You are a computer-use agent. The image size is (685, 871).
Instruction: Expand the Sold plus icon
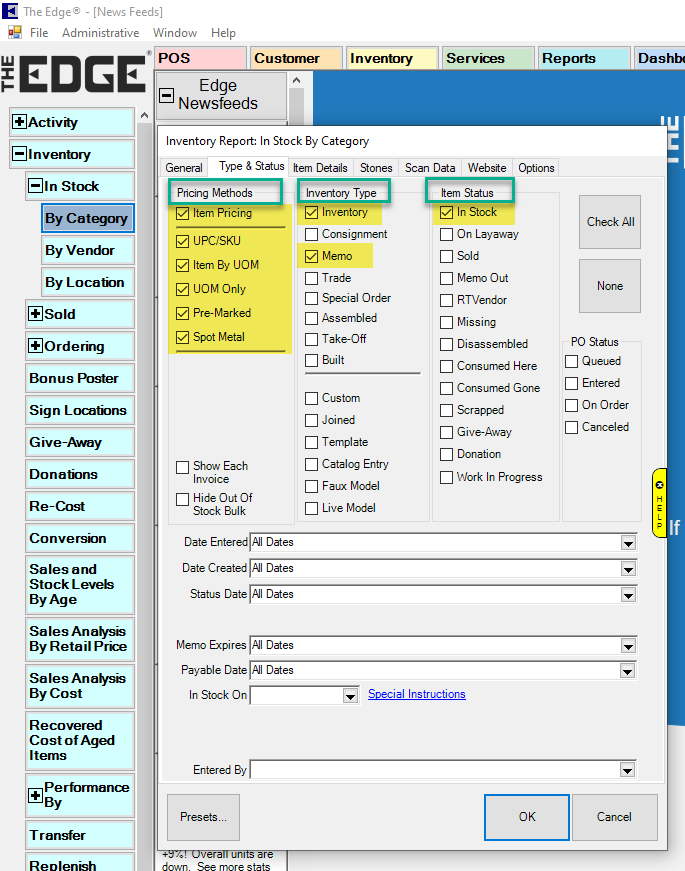35,314
